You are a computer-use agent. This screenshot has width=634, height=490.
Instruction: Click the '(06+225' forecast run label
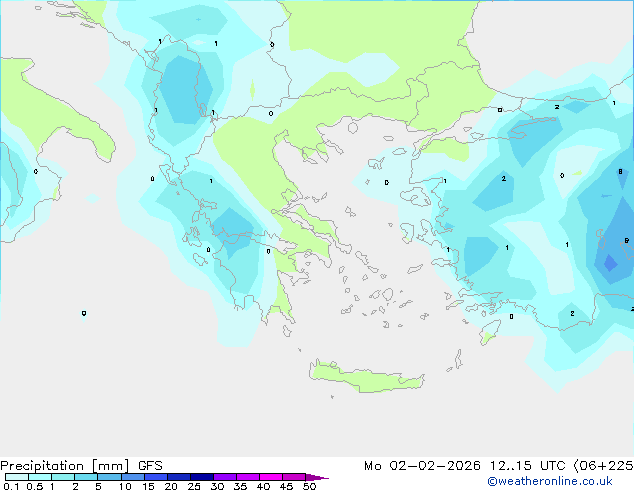604,466
